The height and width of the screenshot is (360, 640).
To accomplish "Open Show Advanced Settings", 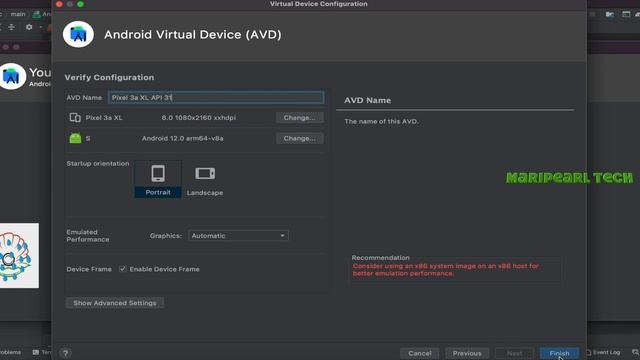I will (x=115, y=303).
